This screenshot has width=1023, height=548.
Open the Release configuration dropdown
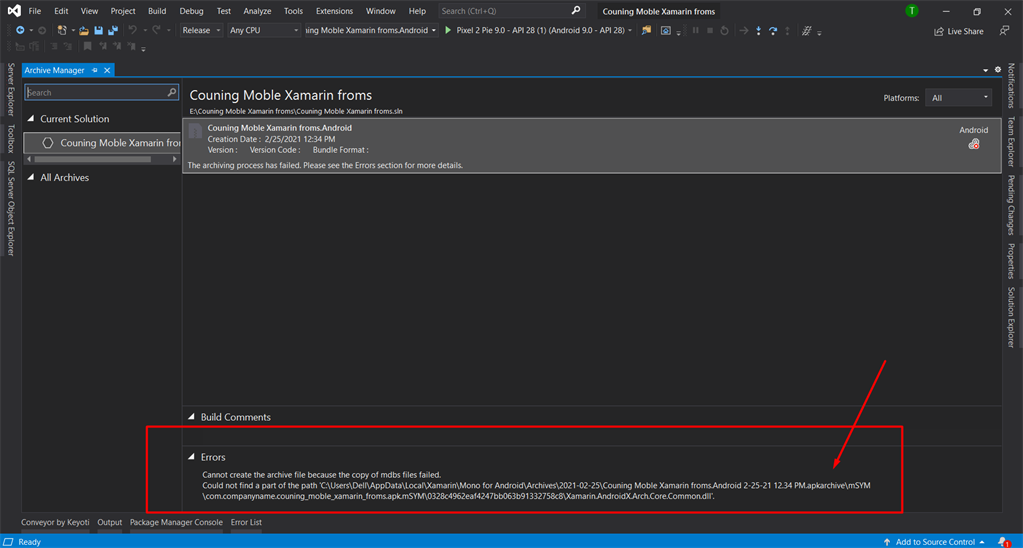click(x=202, y=30)
